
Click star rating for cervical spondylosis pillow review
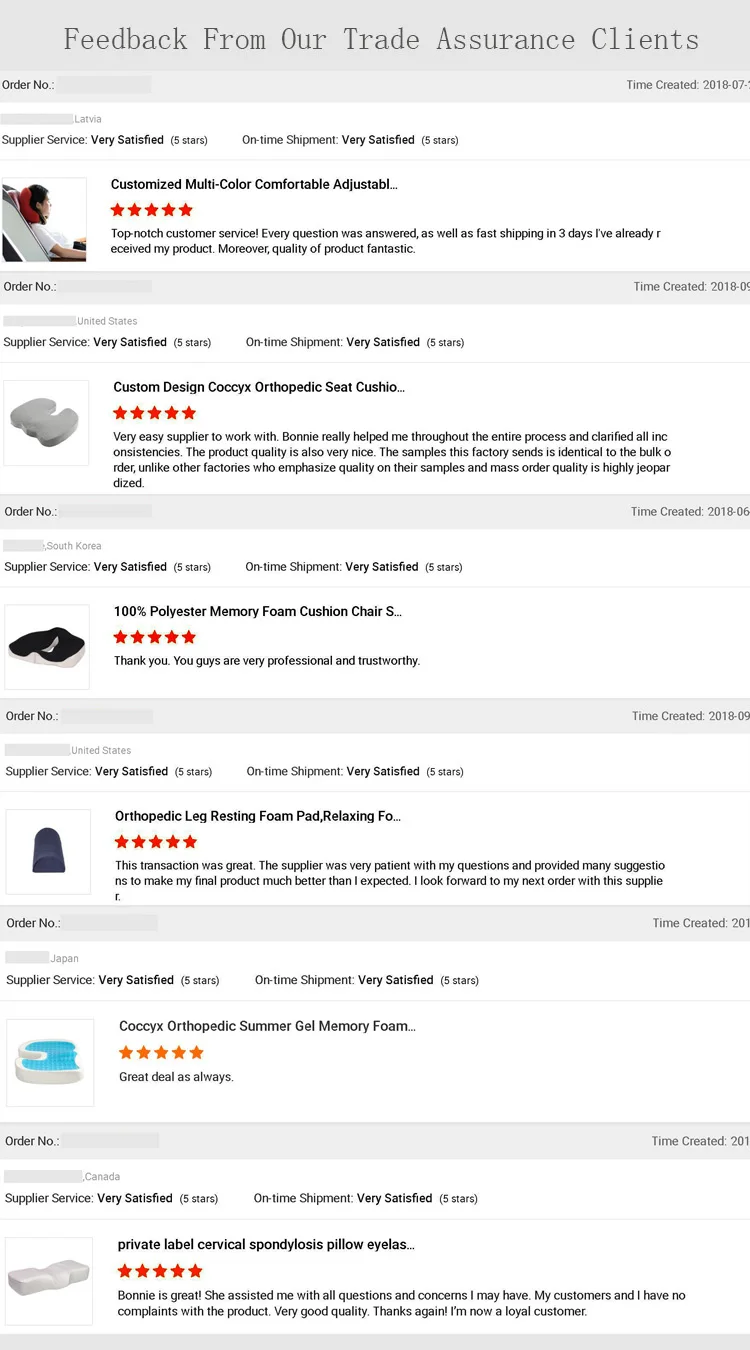160,1271
